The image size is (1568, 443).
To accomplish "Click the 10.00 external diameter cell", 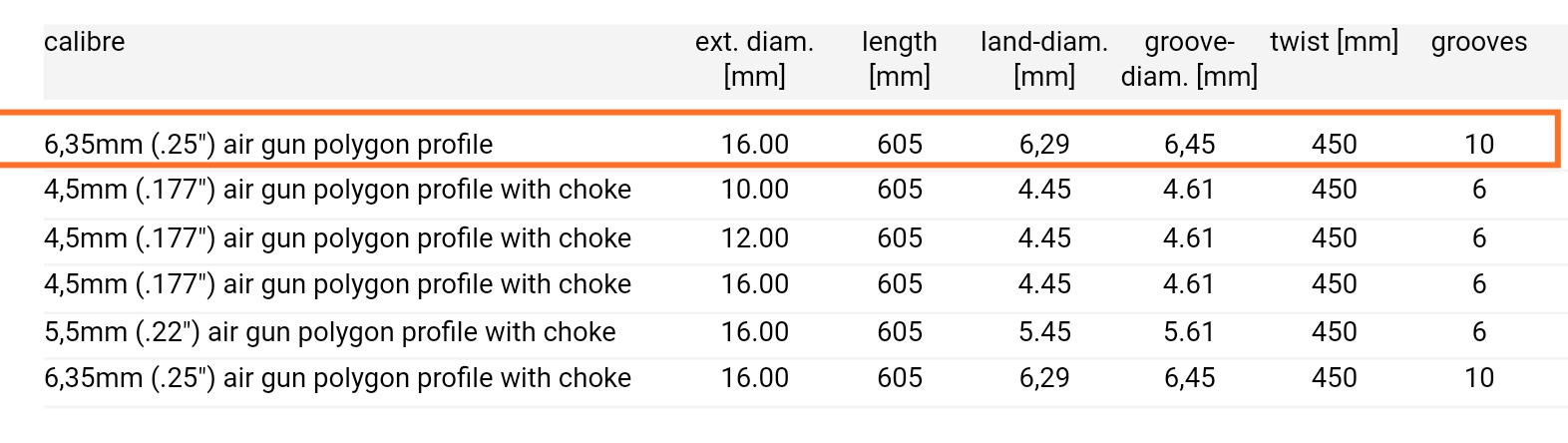I will point(754,190).
